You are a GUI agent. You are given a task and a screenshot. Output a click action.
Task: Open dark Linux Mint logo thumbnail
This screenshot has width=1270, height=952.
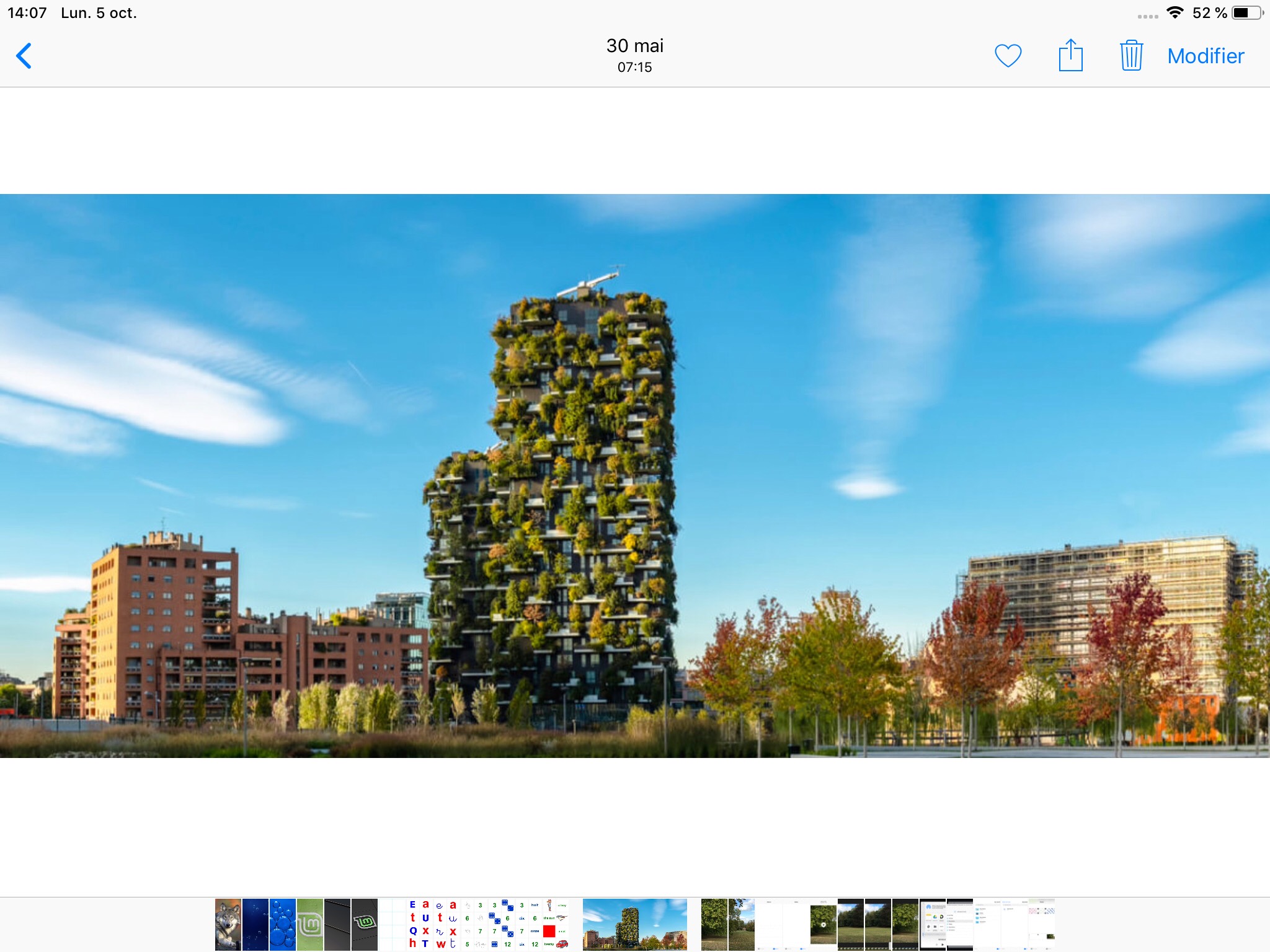364,924
